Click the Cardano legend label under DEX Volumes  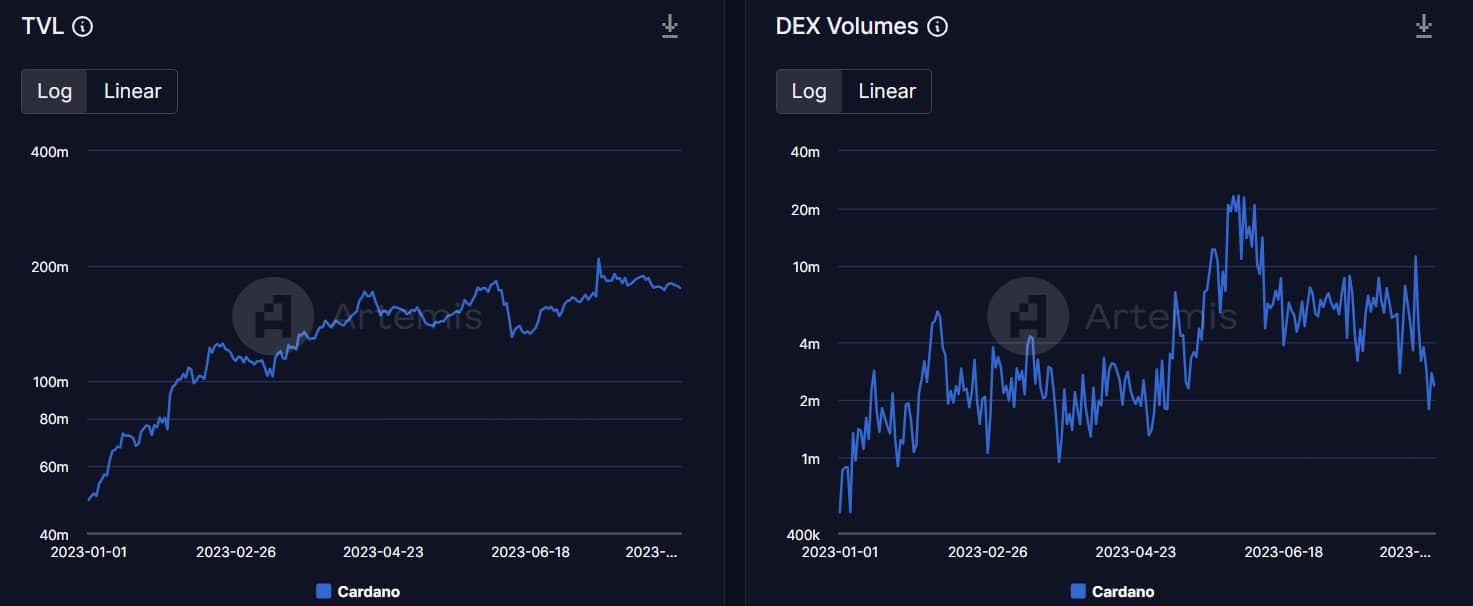(x=1123, y=591)
